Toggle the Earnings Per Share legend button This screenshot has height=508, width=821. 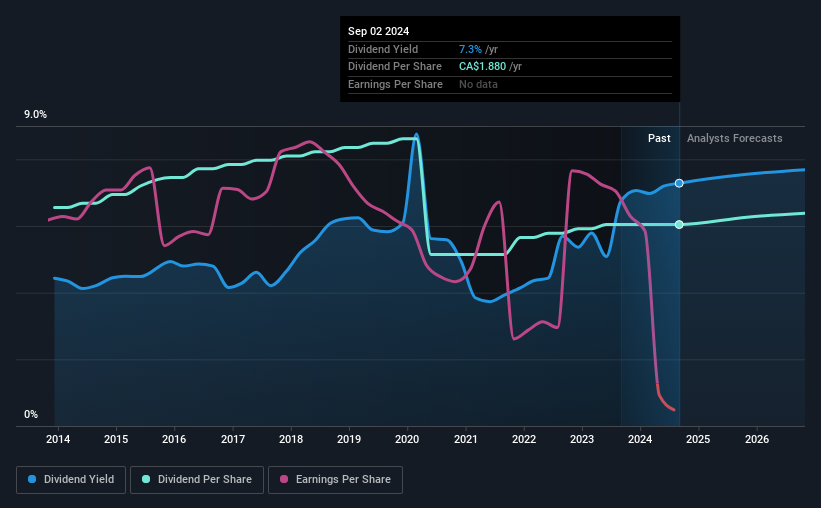coord(335,480)
